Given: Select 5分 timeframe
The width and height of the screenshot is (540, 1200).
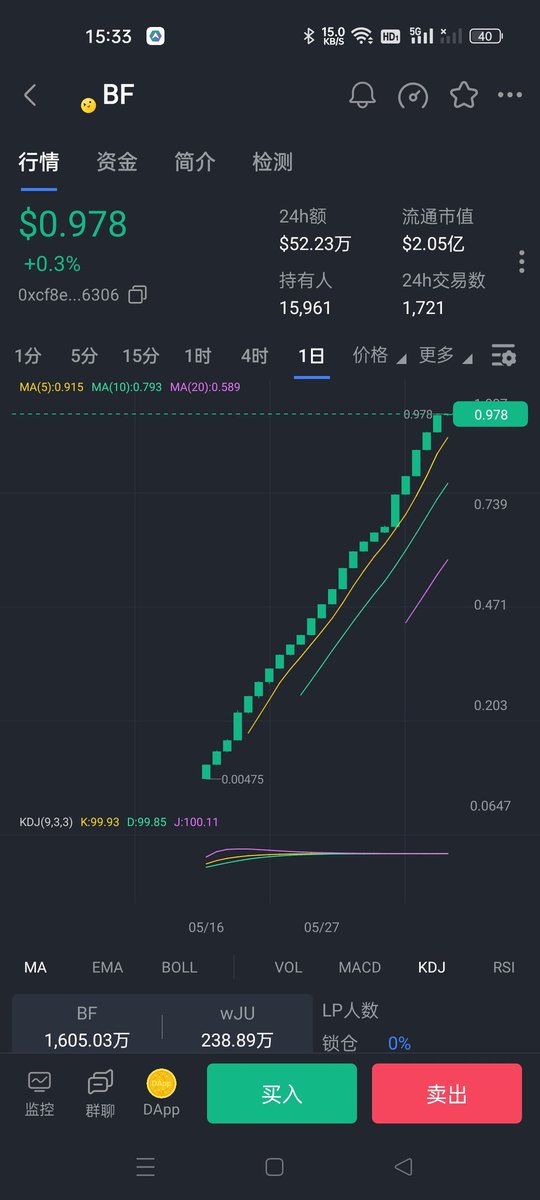Looking at the screenshot, I should click(x=84, y=355).
